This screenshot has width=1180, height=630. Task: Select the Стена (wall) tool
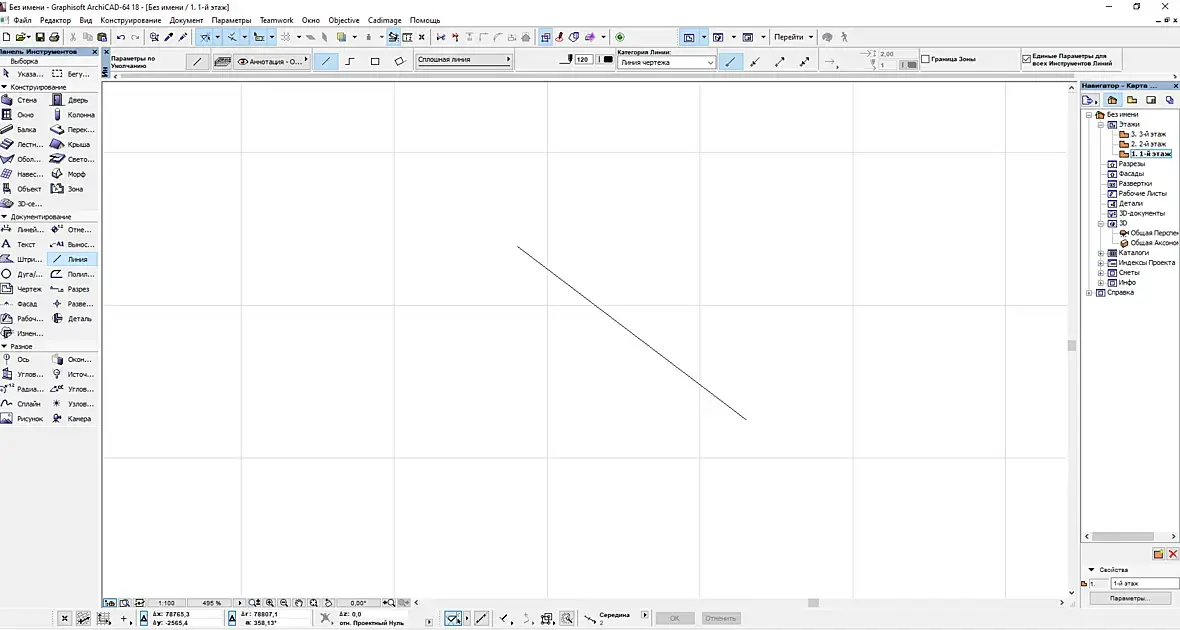20,99
